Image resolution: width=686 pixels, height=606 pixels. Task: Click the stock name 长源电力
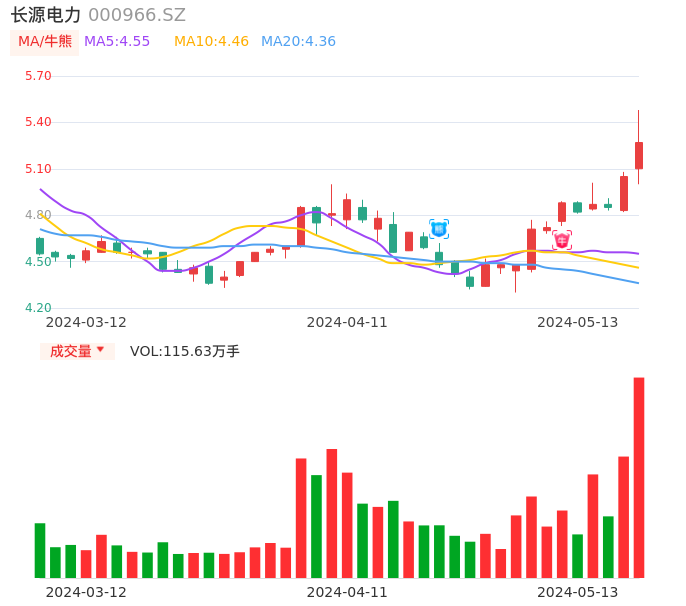46,15
